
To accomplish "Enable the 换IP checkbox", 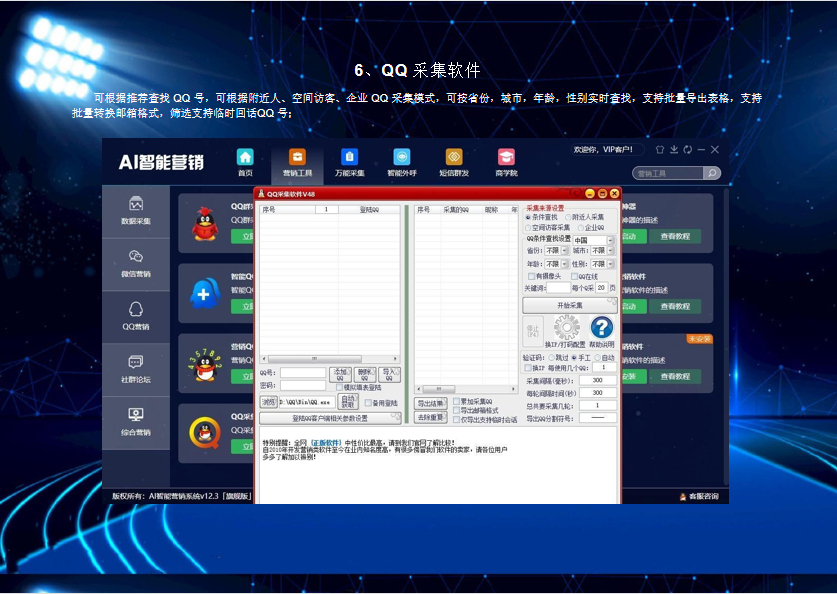I will 528,368.
